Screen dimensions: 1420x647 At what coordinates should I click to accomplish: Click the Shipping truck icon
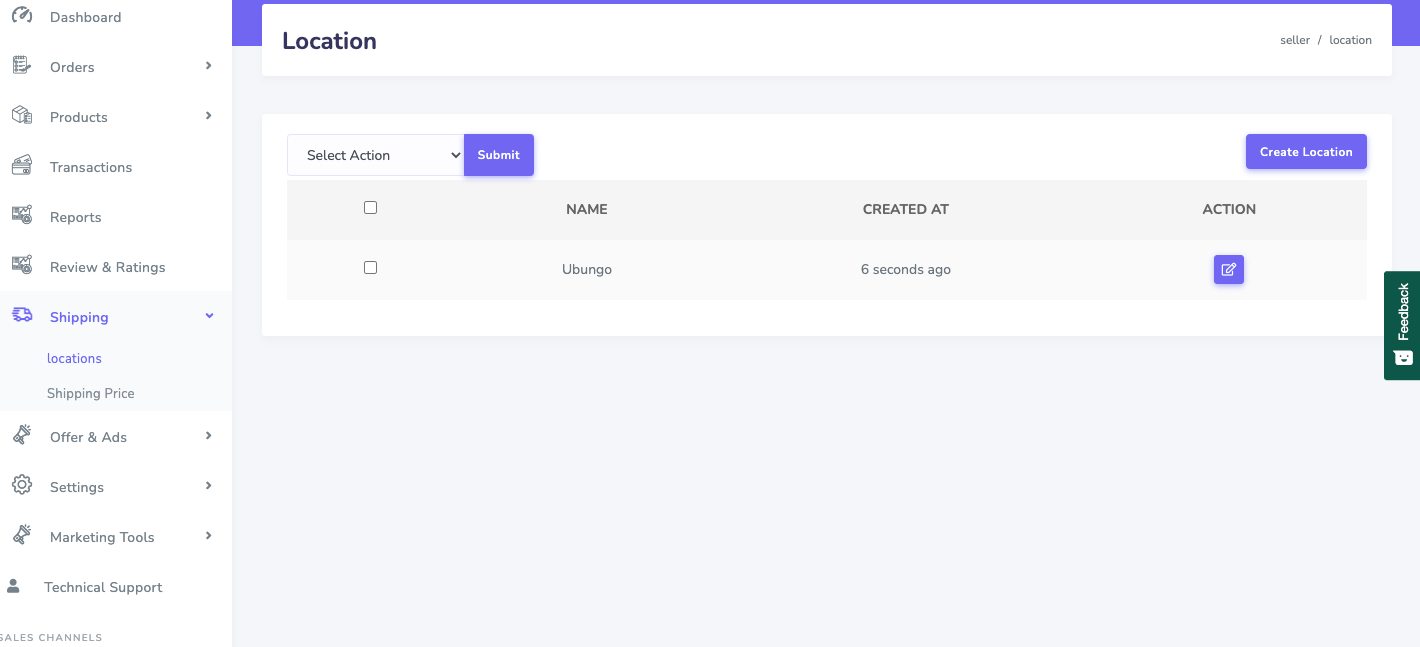(x=21, y=316)
